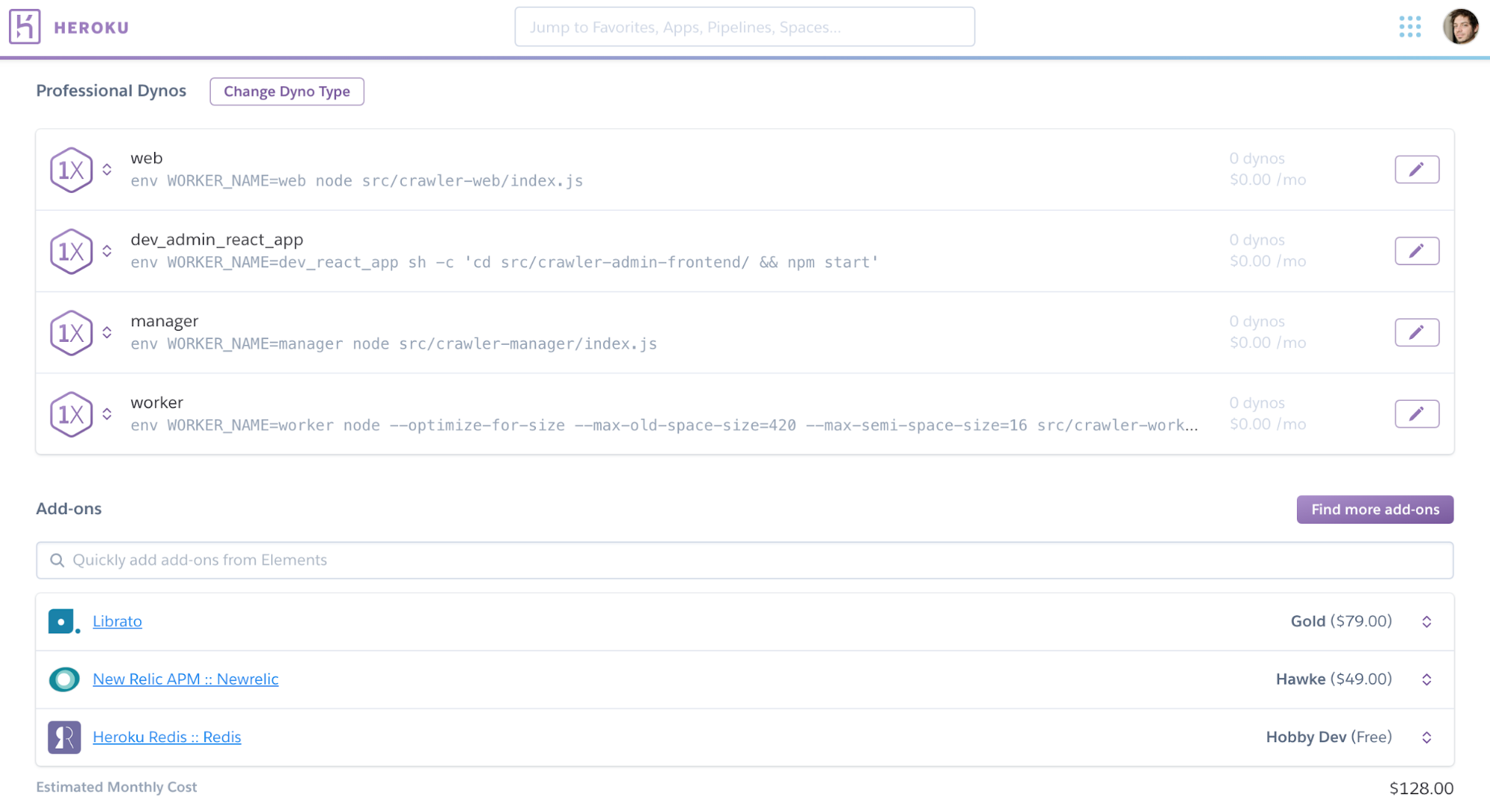Click the 1X dyno icon for manager
Viewport: 1490px width, 812px height.
(71, 332)
